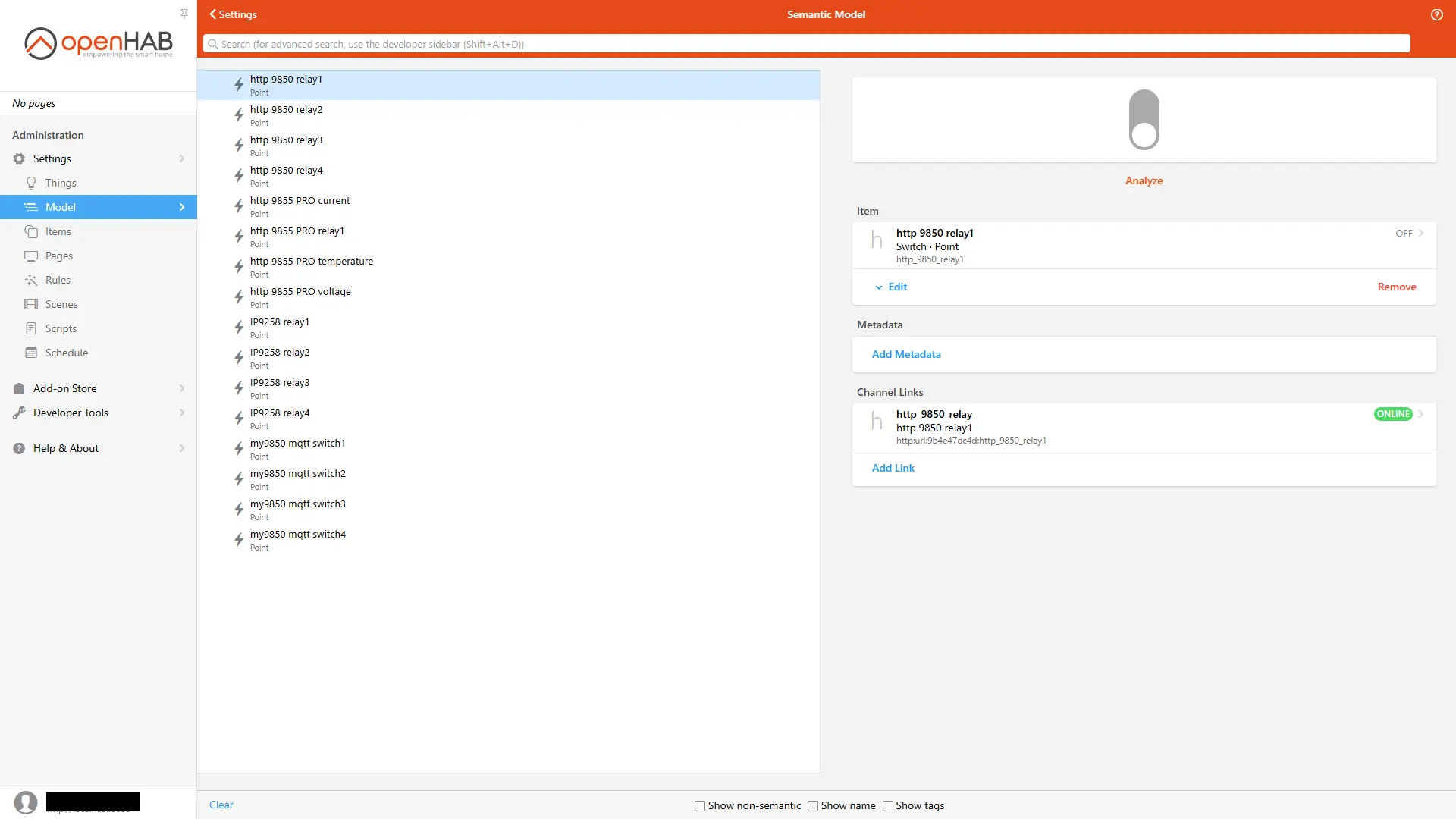
Task: Click the Schedule calendar icon
Action: [x=31, y=353]
